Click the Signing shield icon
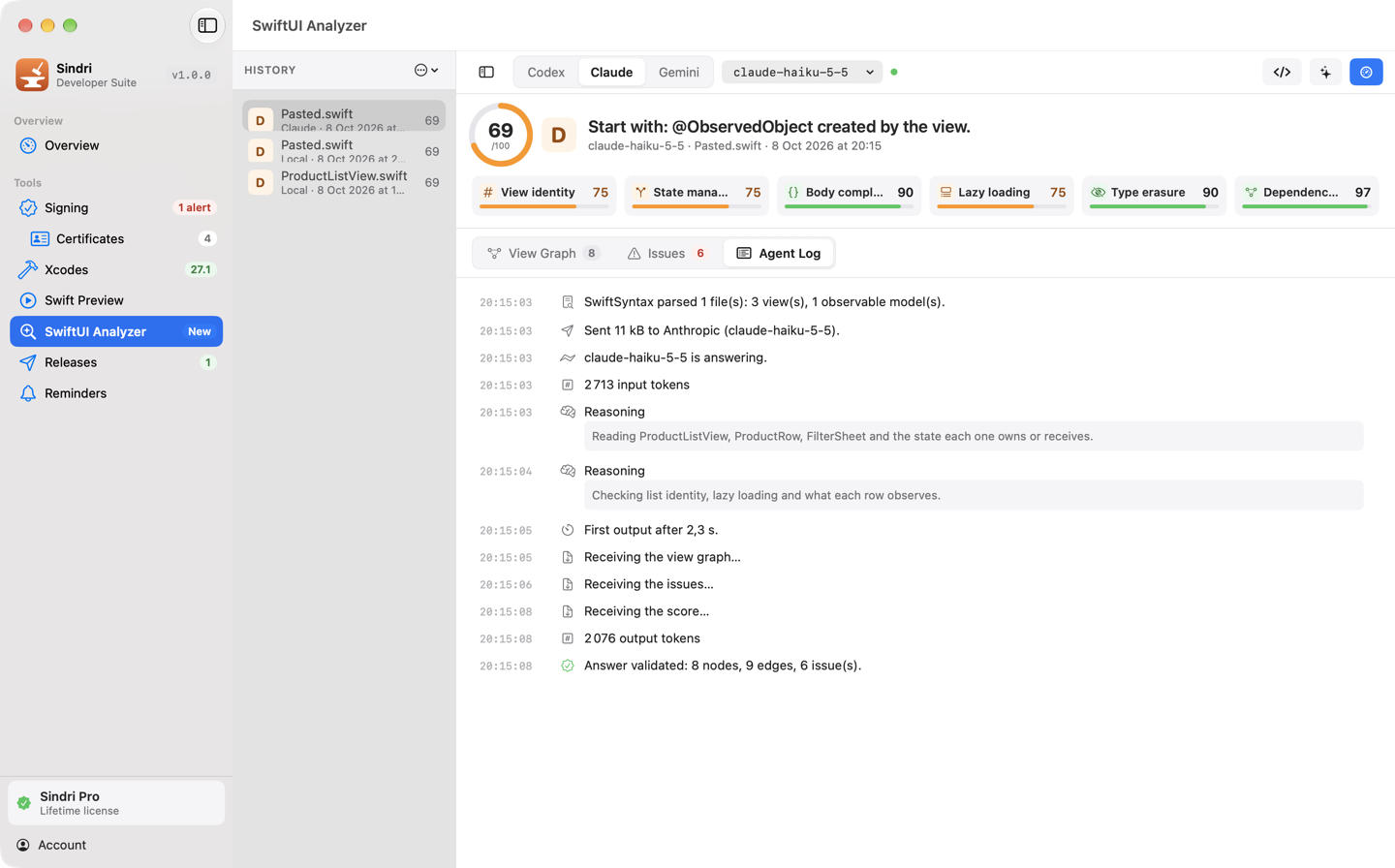 tap(28, 207)
